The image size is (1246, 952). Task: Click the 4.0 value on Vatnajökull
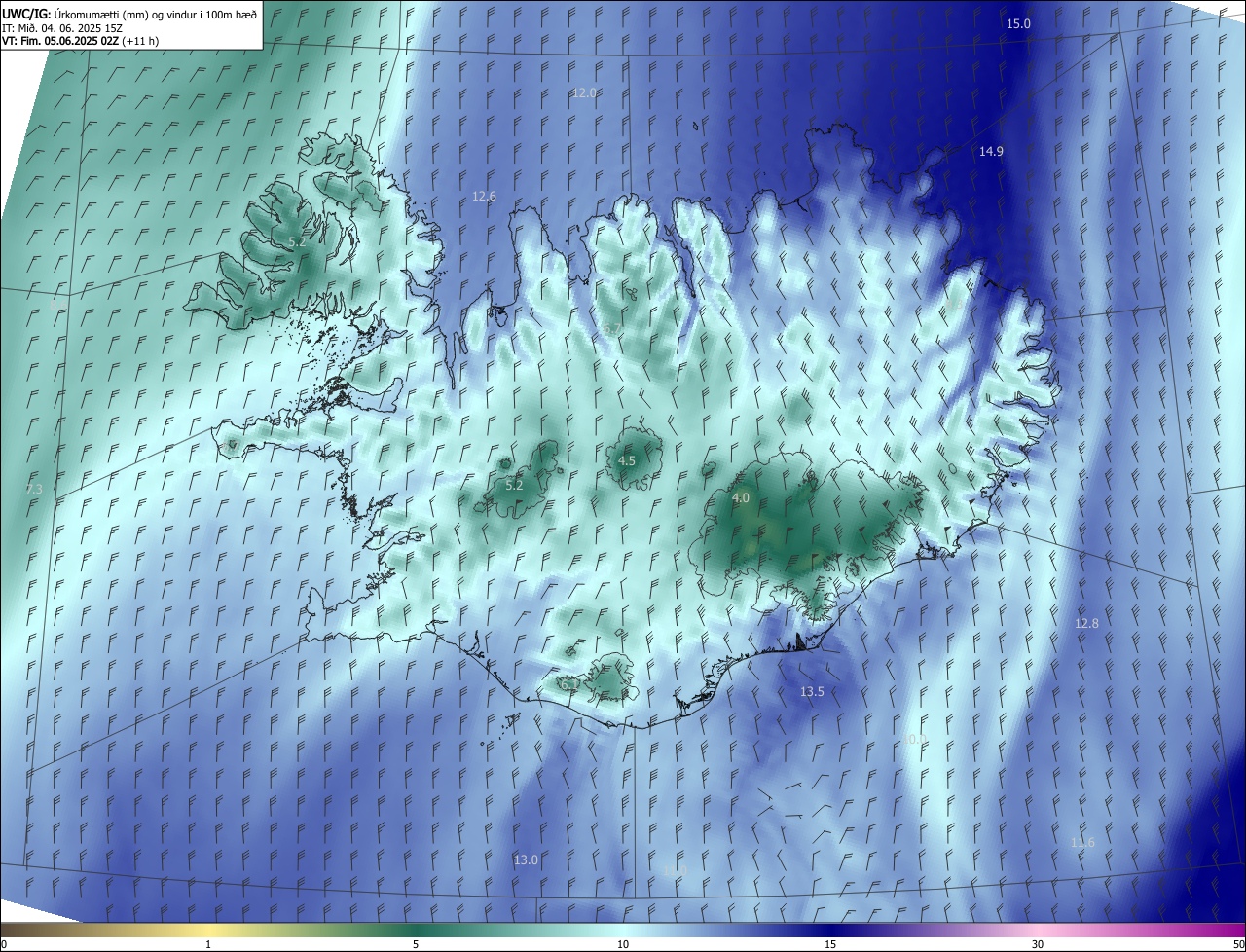741,497
